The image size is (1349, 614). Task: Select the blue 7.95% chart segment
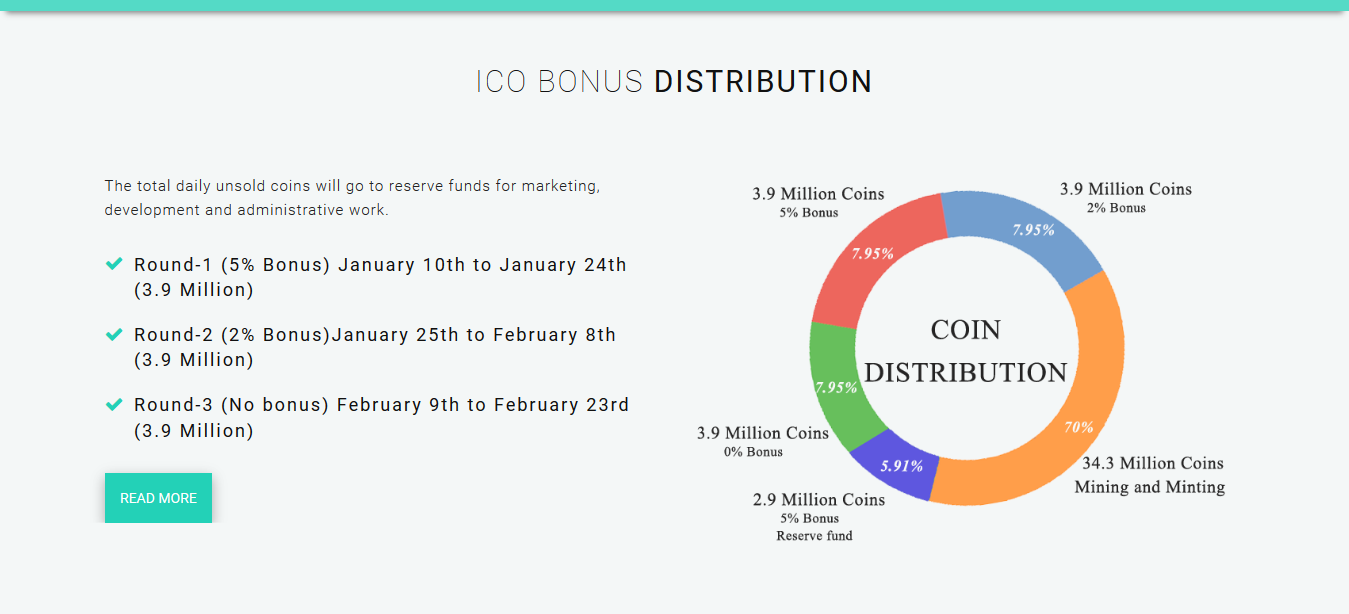pos(1033,231)
